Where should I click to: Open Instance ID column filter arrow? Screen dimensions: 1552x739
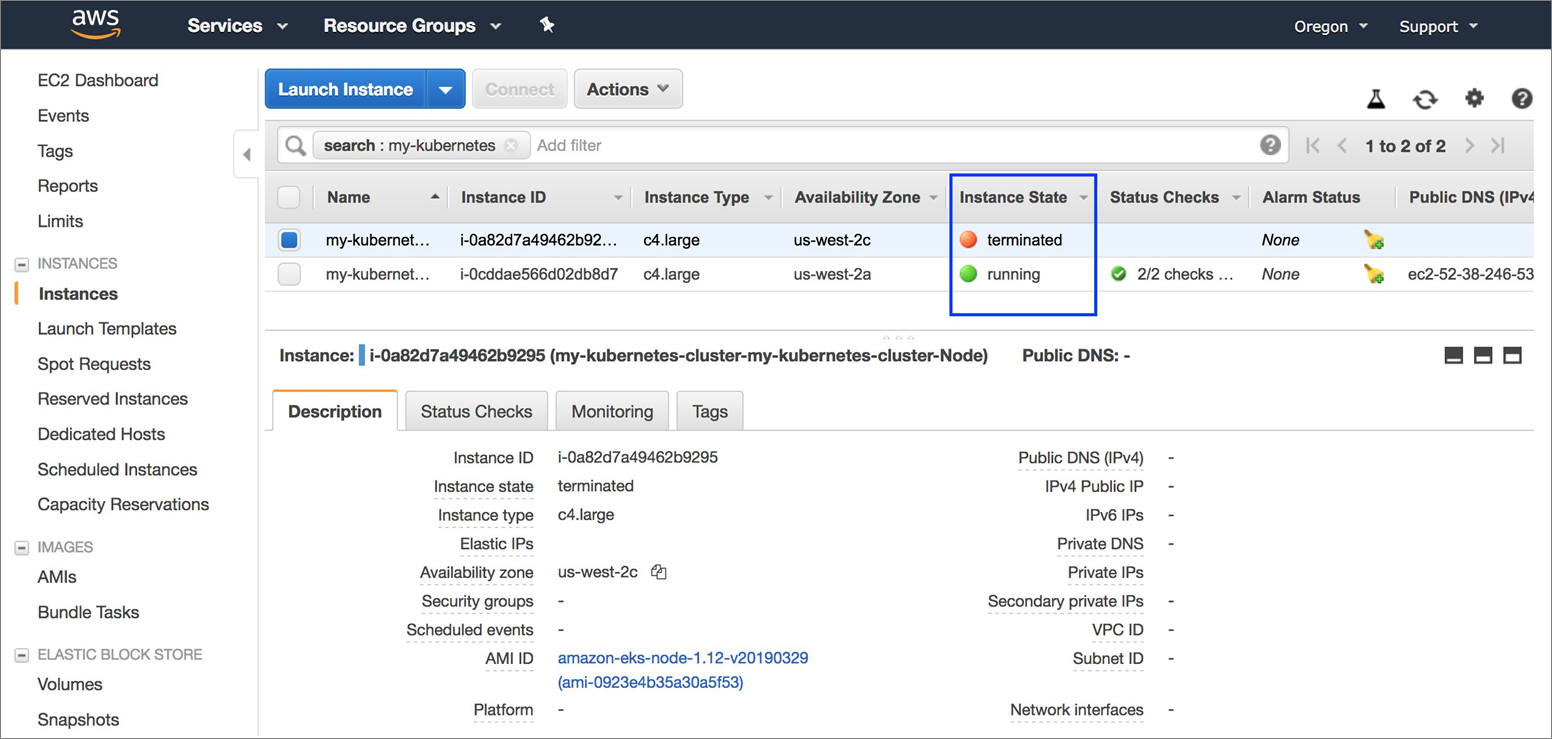click(618, 198)
